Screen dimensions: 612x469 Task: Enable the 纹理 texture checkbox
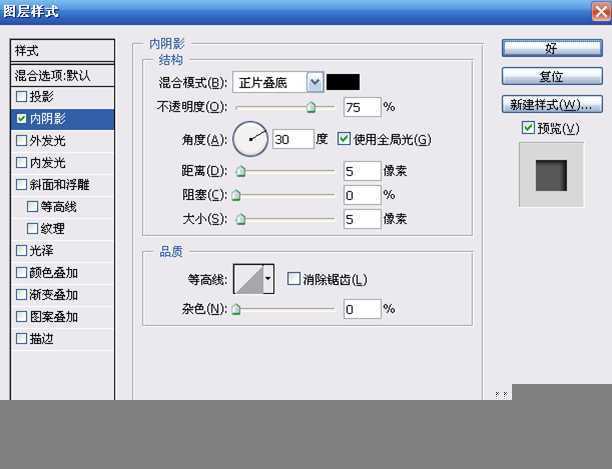(32, 228)
